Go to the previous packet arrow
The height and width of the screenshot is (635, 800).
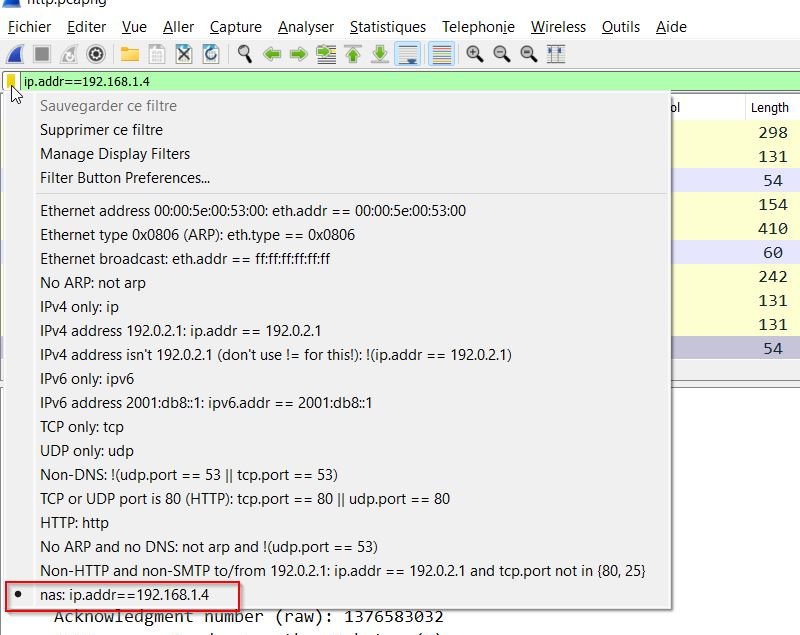(x=272, y=54)
